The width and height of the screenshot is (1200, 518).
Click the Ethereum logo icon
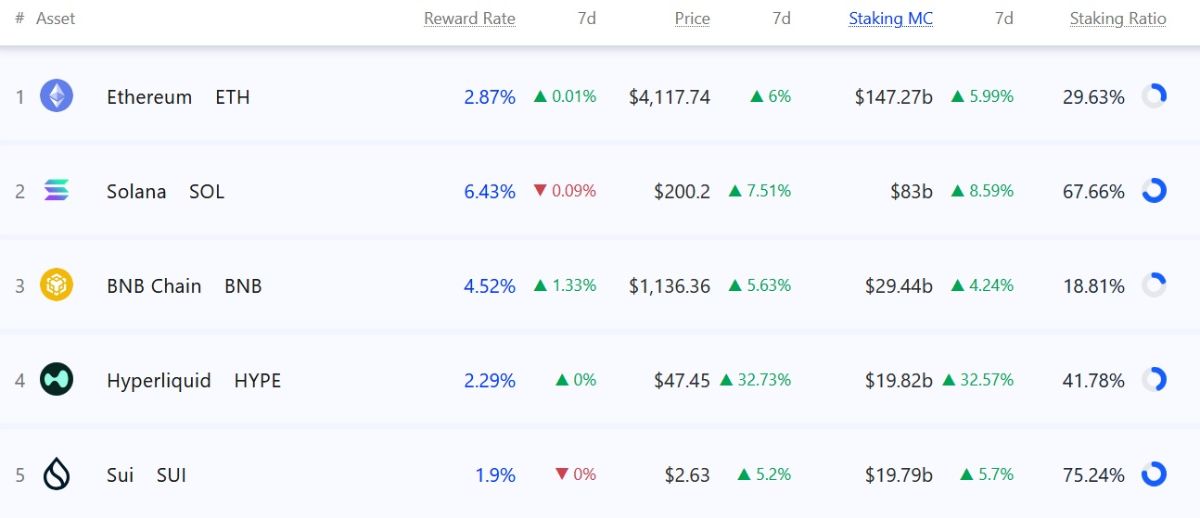(56, 96)
